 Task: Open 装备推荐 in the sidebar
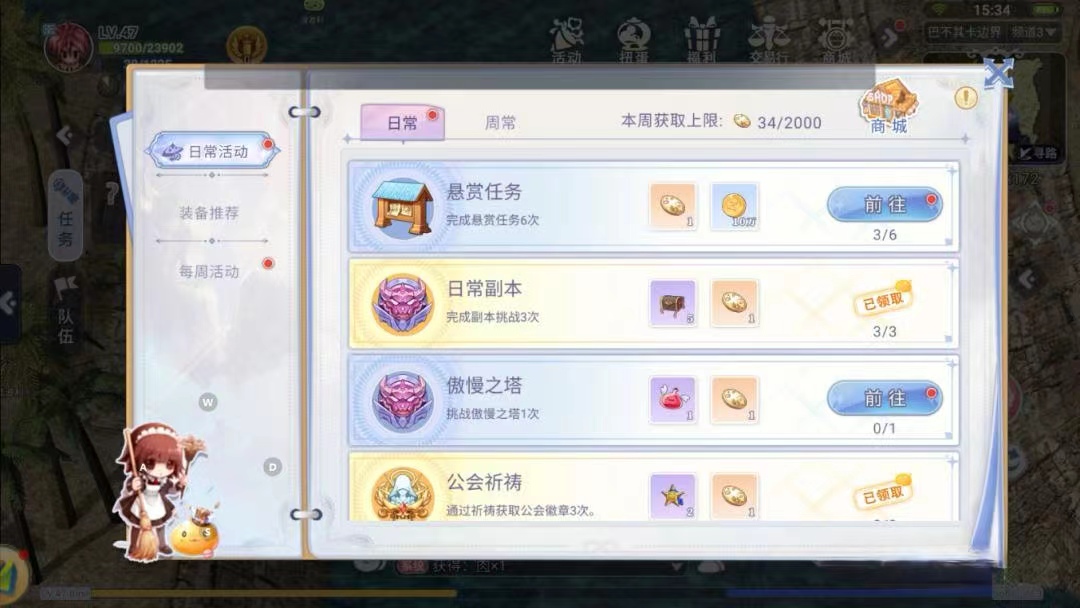tap(209, 213)
